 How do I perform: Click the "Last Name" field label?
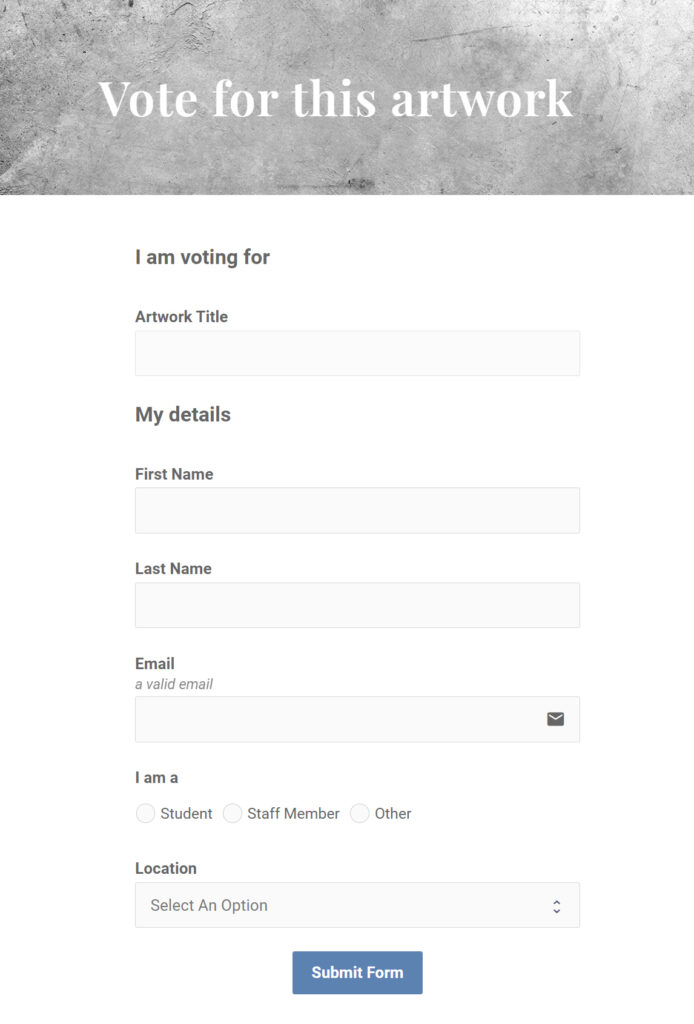[173, 569]
